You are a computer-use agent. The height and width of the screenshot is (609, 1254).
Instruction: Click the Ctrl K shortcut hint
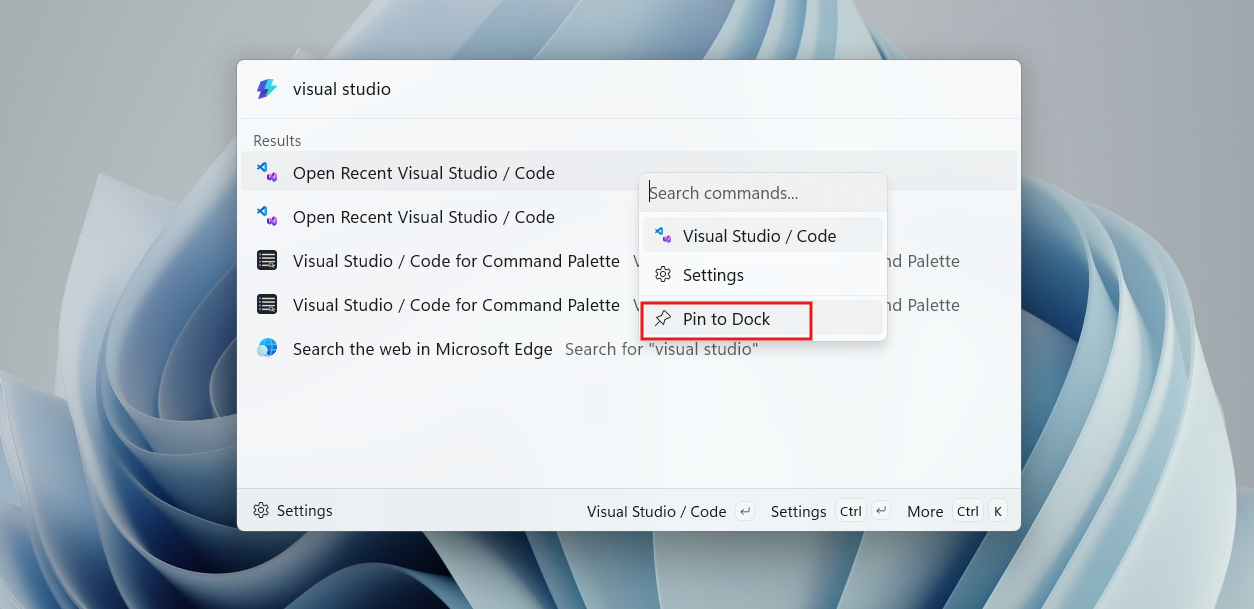pos(983,510)
